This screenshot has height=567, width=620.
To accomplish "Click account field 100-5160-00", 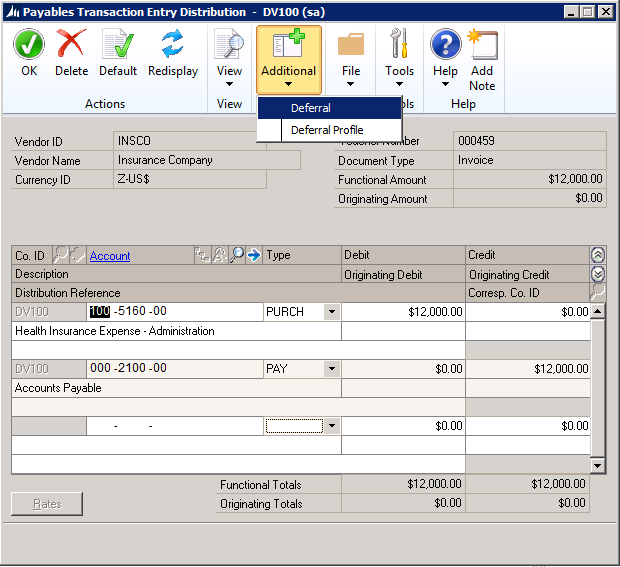I will (175, 312).
